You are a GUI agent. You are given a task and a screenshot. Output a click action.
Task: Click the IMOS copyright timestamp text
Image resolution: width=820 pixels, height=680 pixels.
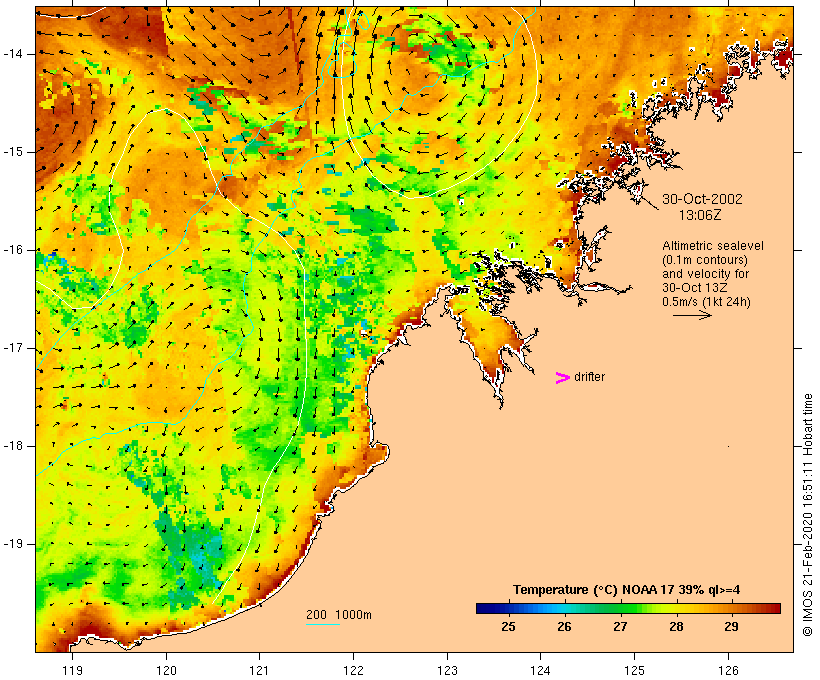(807, 515)
